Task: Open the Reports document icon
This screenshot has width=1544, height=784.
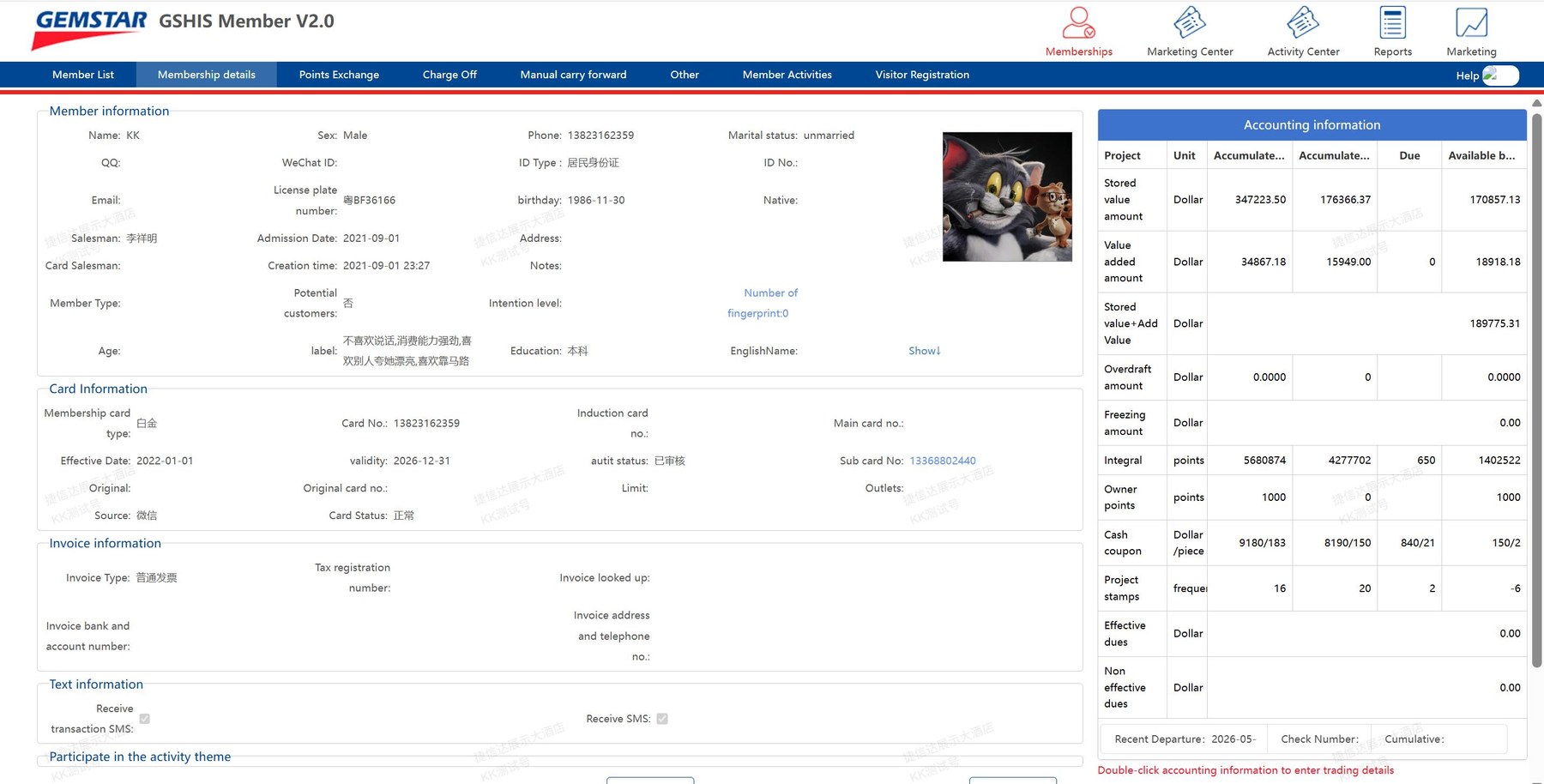Action: (1392, 23)
